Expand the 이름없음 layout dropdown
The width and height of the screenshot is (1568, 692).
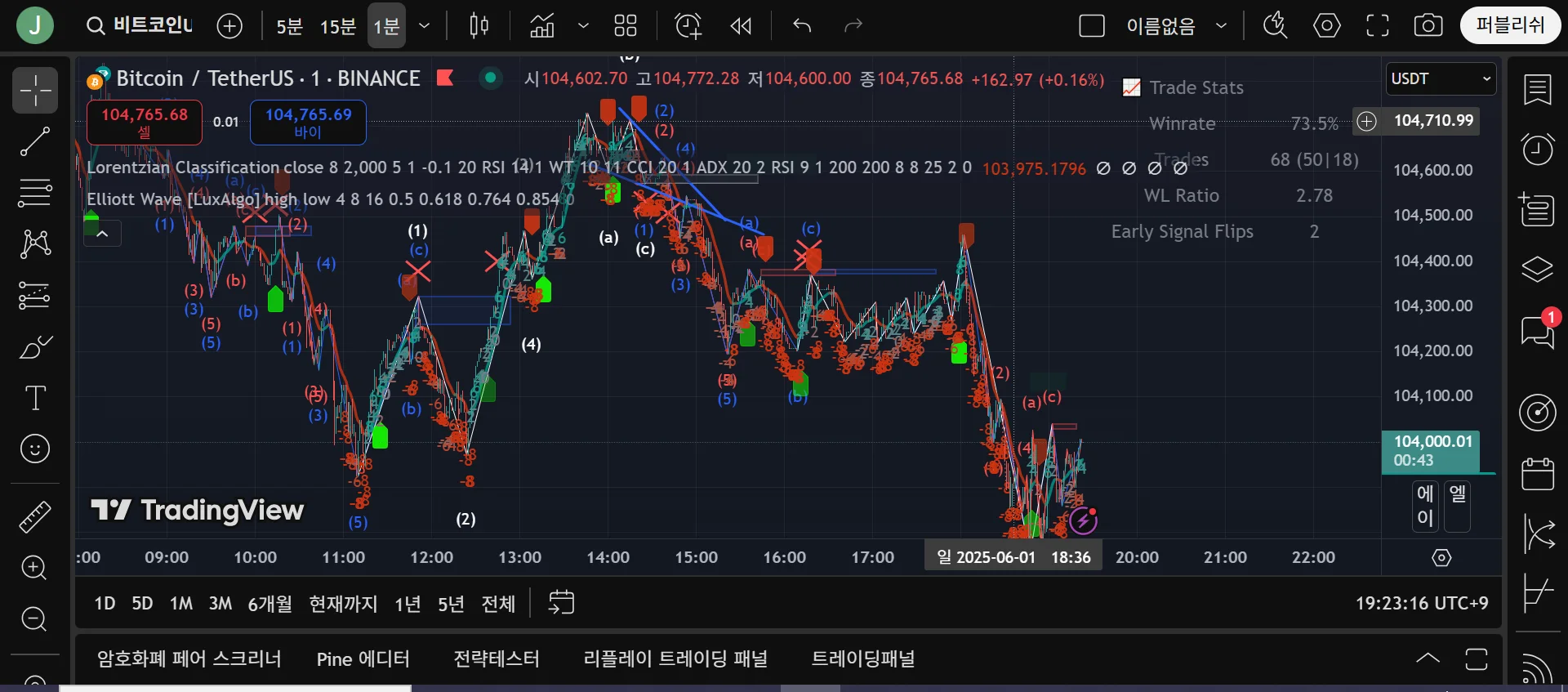[1222, 26]
